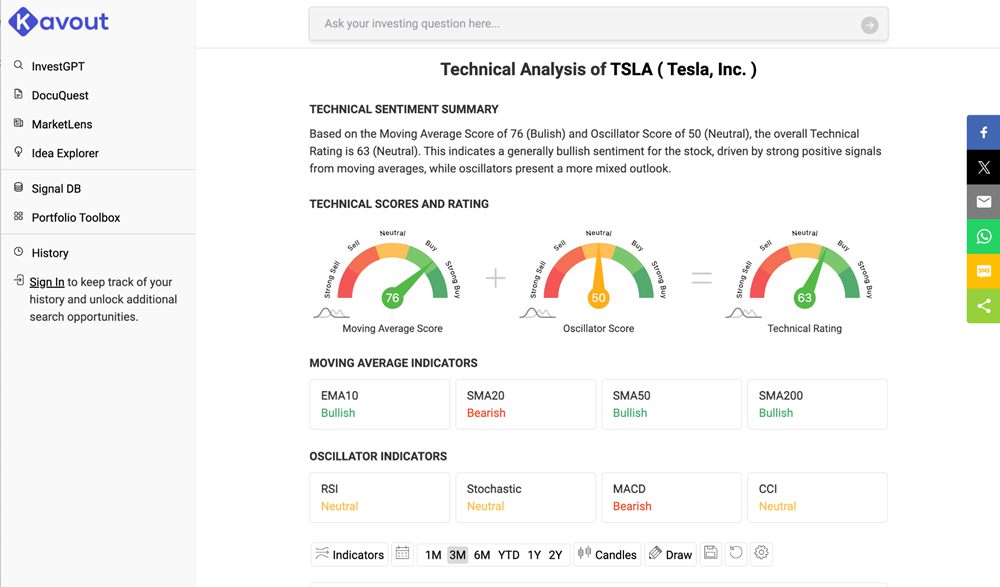The image size is (1000, 587).
Task: Submit the investing question arrow button
Action: tap(869, 25)
